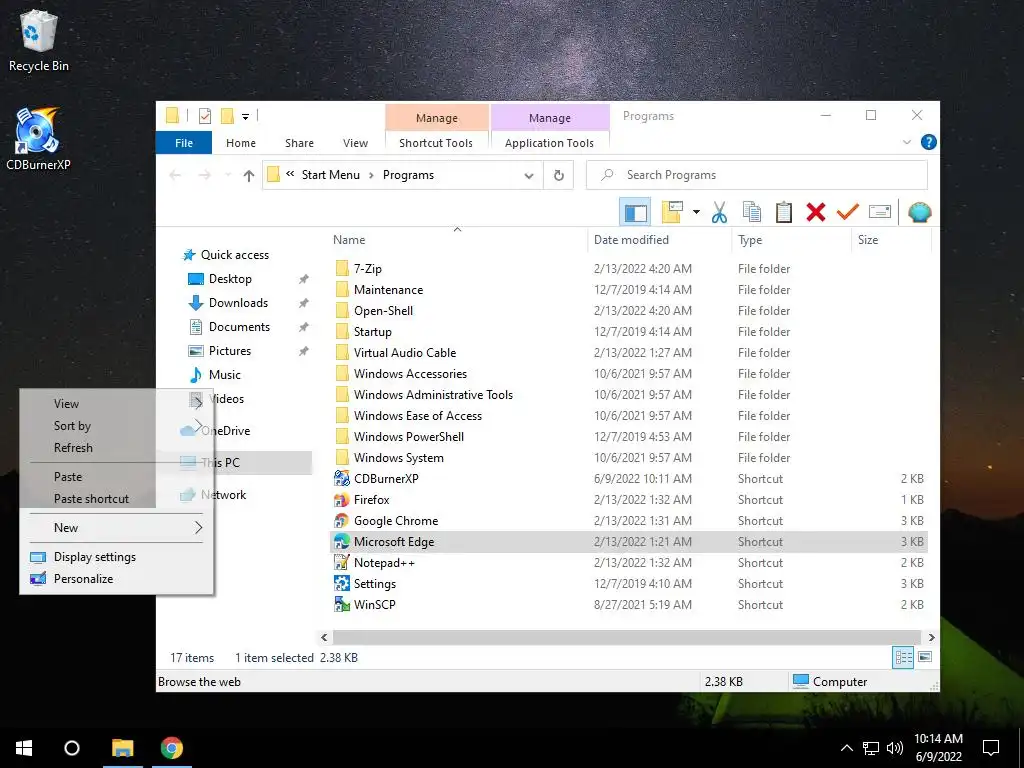1024x768 pixels.
Task: Switch to the Application Tools tab
Action: click(549, 142)
